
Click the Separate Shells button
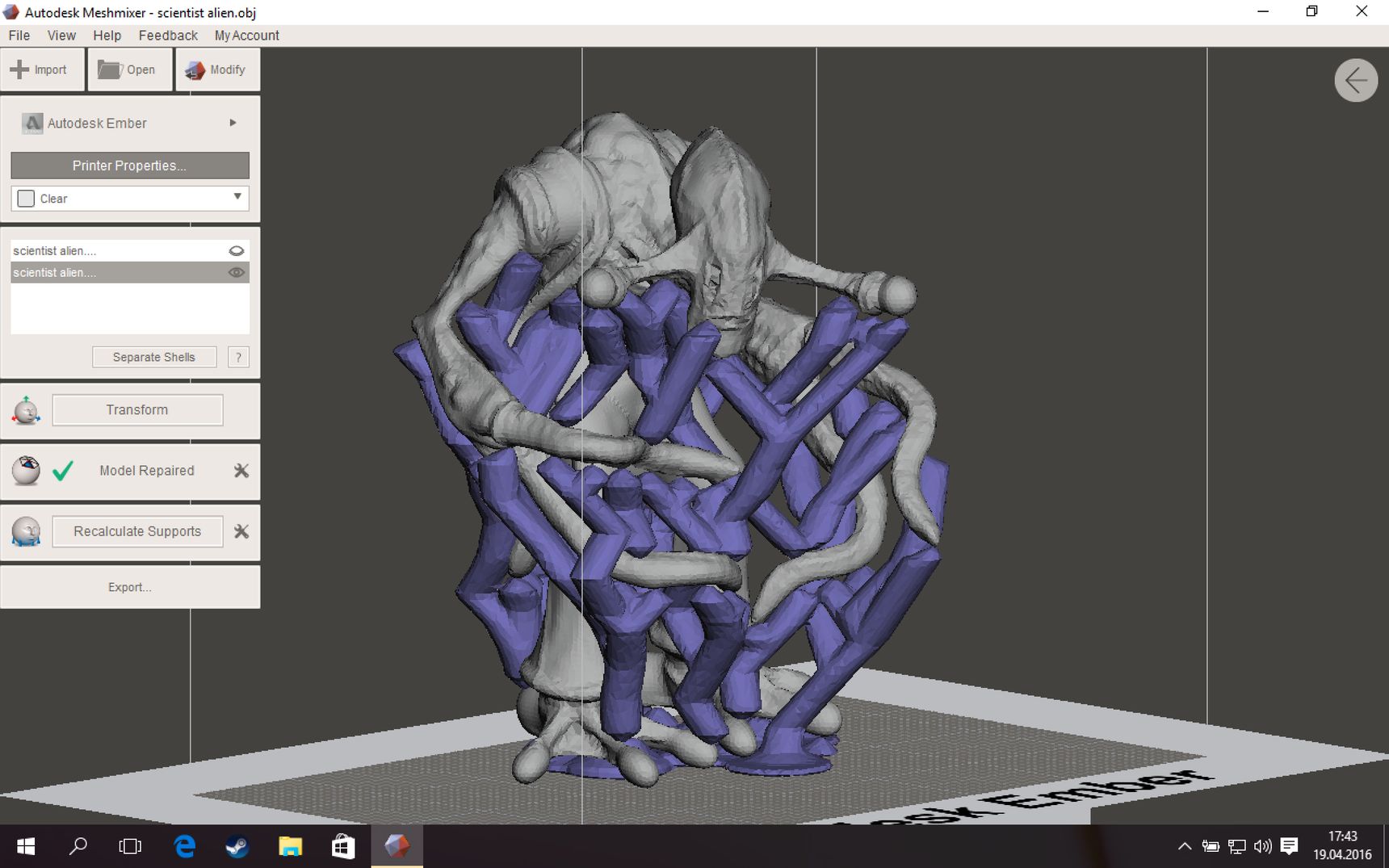click(154, 357)
